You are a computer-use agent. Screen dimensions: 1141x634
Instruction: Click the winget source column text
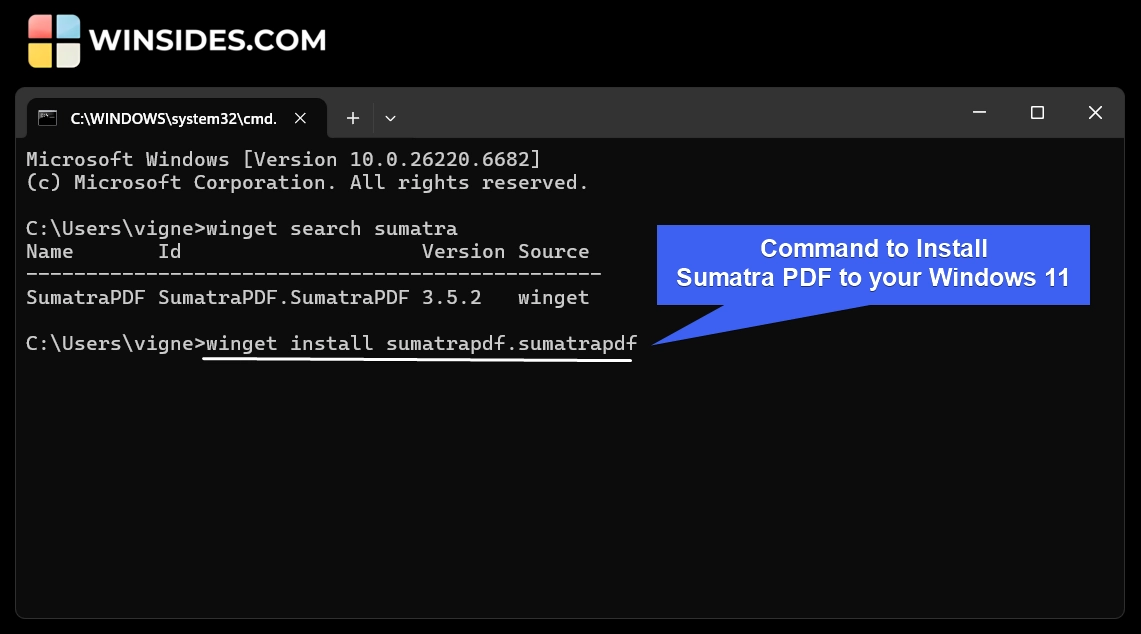(x=553, y=297)
